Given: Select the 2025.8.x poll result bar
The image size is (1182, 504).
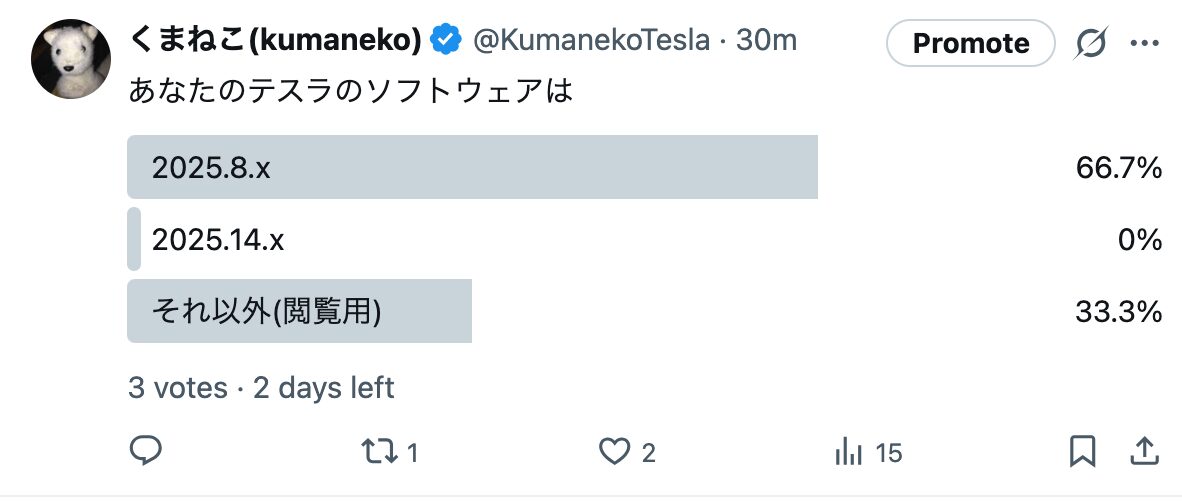Looking at the screenshot, I should pos(472,167).
